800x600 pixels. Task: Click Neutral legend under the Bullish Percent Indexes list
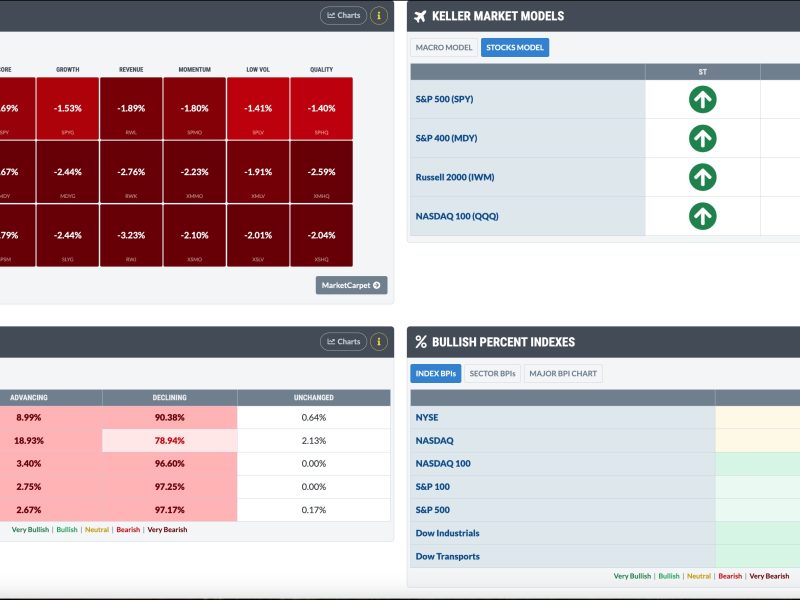[x=699, y=576]
